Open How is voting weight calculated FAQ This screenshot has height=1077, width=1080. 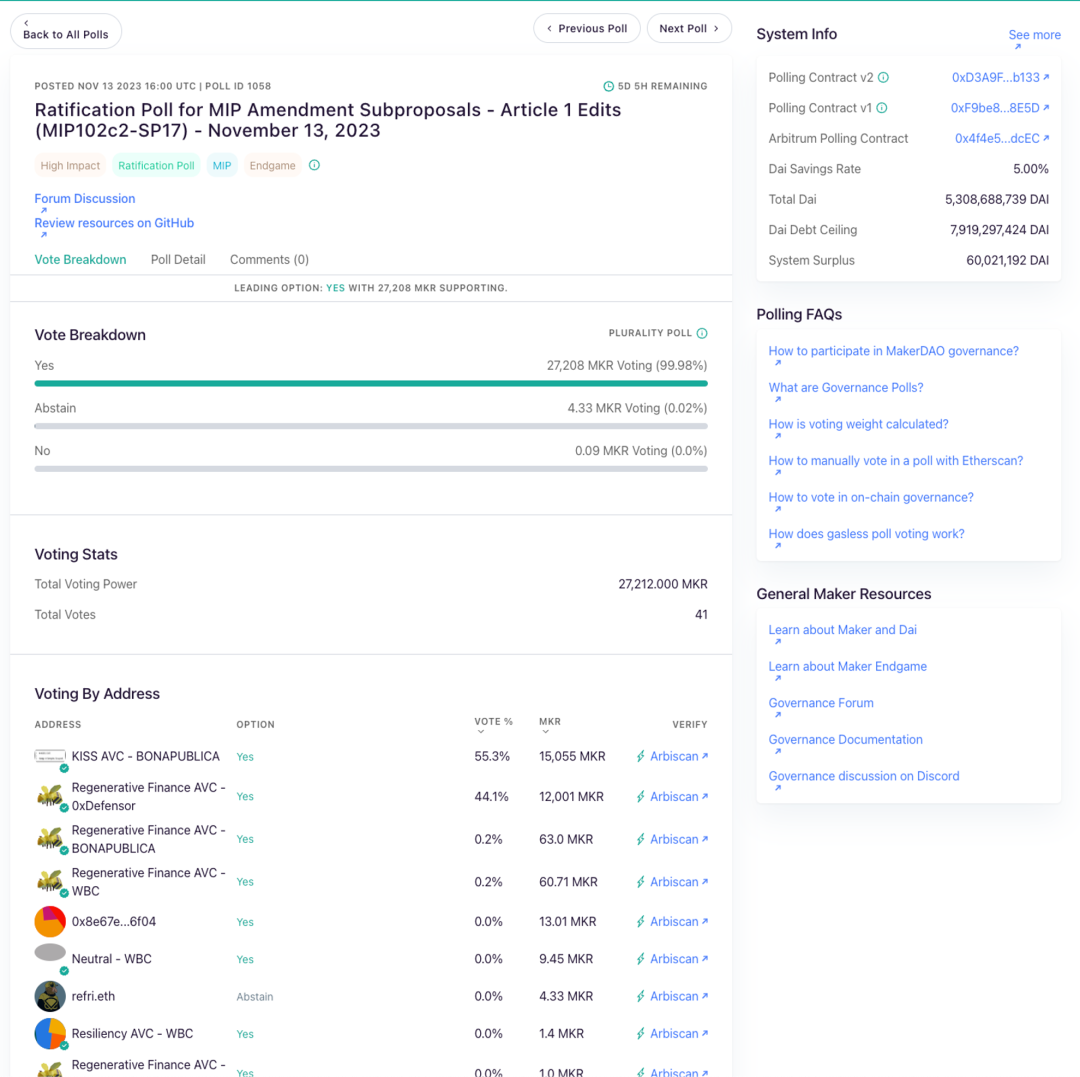858,424
